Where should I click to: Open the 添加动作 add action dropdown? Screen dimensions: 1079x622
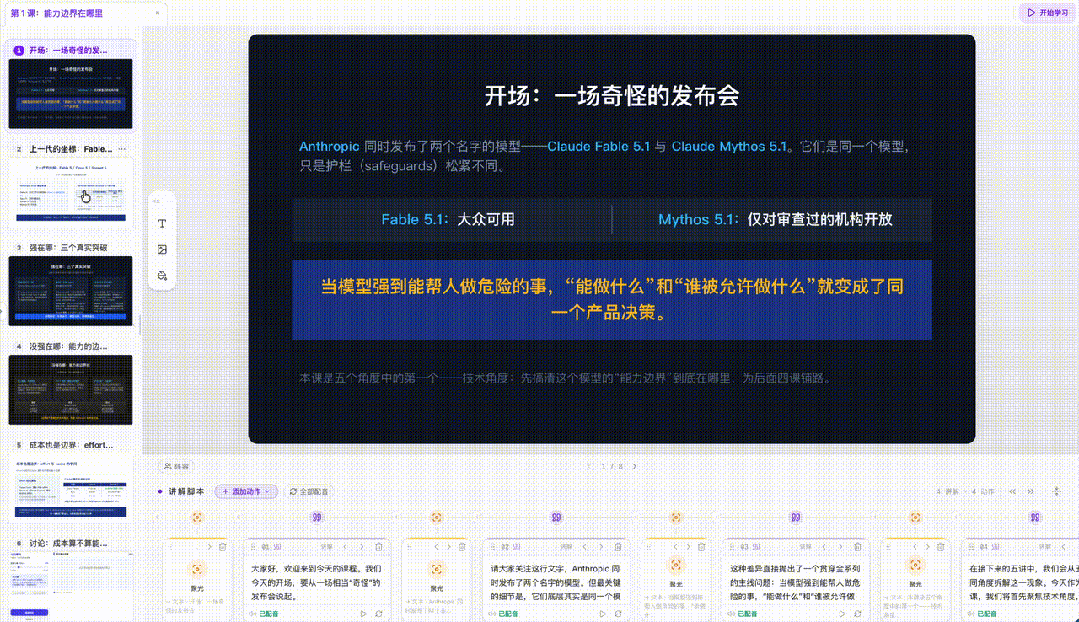click(x=246, y=491)
